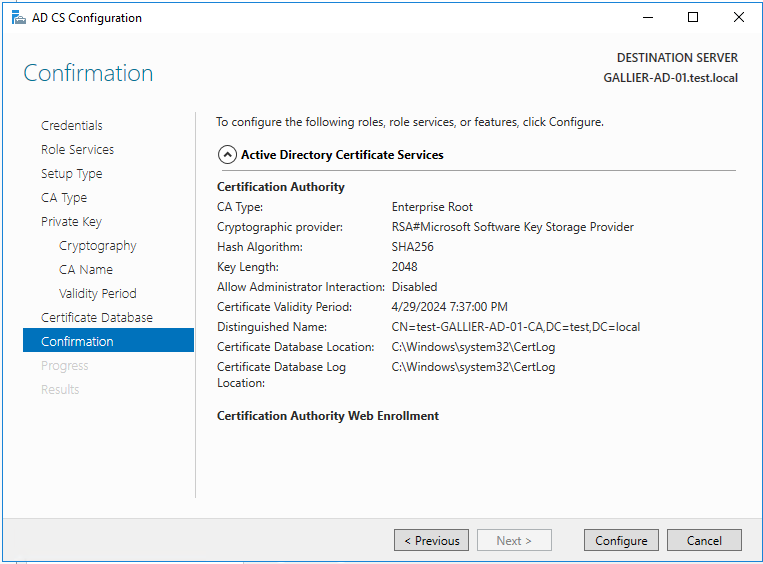Click the Confirmation page title
Viewport: 763px width, 564px height.
pyautogui.click(x=88, y=73)
